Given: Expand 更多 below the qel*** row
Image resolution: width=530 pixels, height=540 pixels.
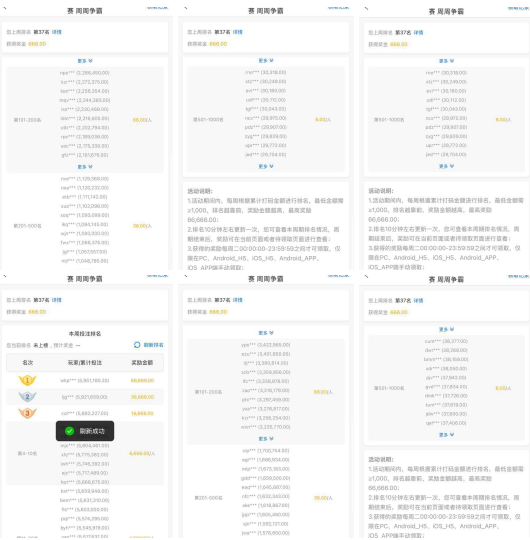Looking at the screenshot, I should [446, 435].
